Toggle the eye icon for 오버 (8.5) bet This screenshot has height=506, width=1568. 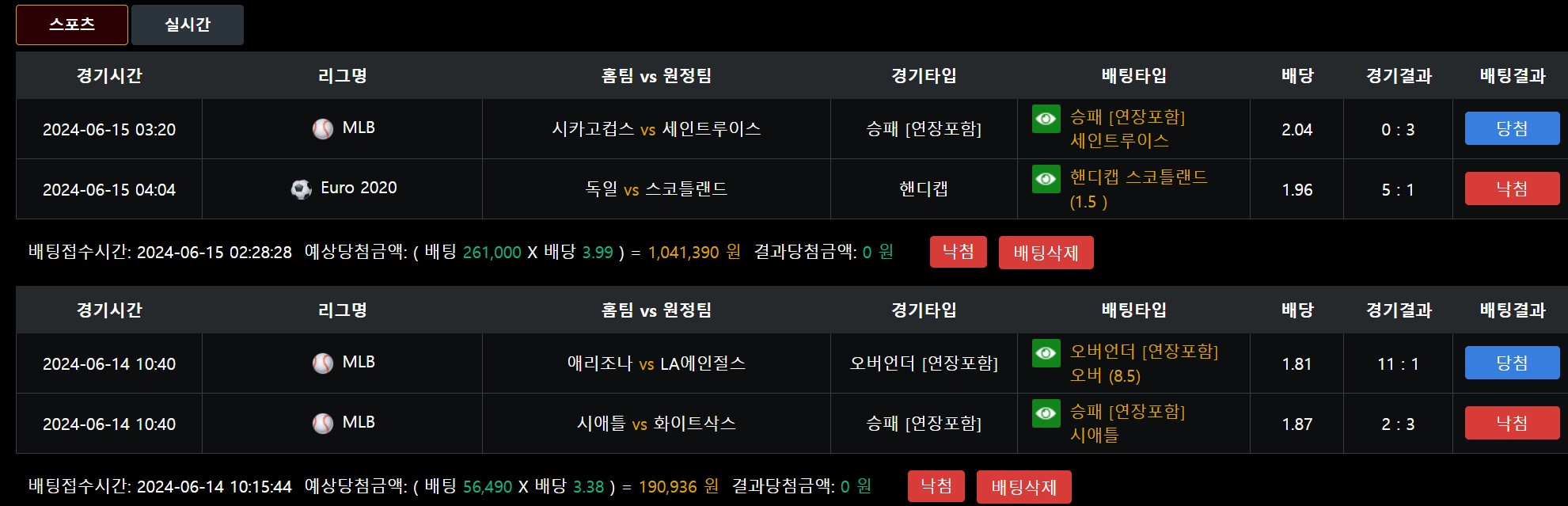(x=1046, y=353)
